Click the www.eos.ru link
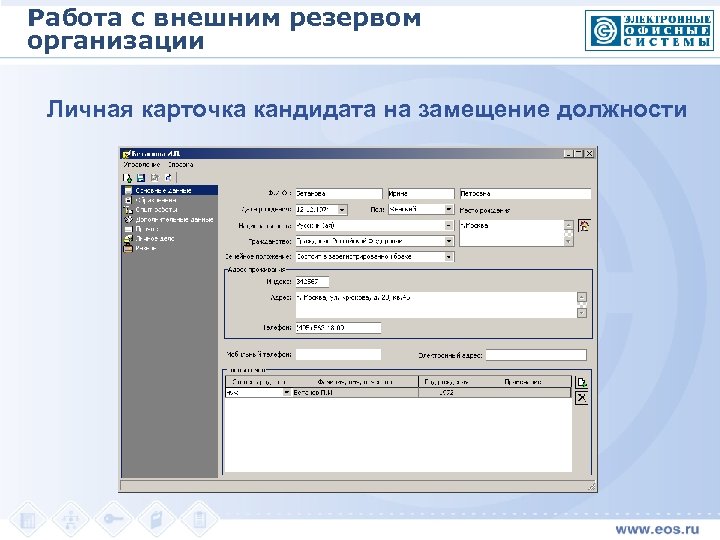The width and height of the screenshot is (720, 540). [657, 529]
